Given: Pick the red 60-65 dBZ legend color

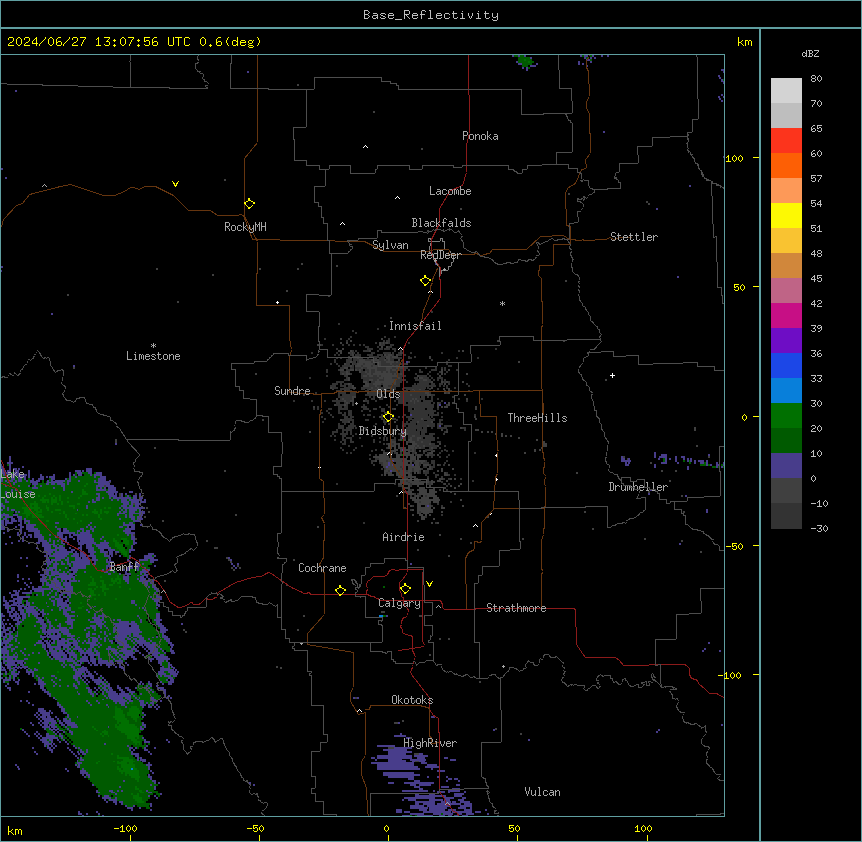Looking at the screenshot, I should coord(786,141).
